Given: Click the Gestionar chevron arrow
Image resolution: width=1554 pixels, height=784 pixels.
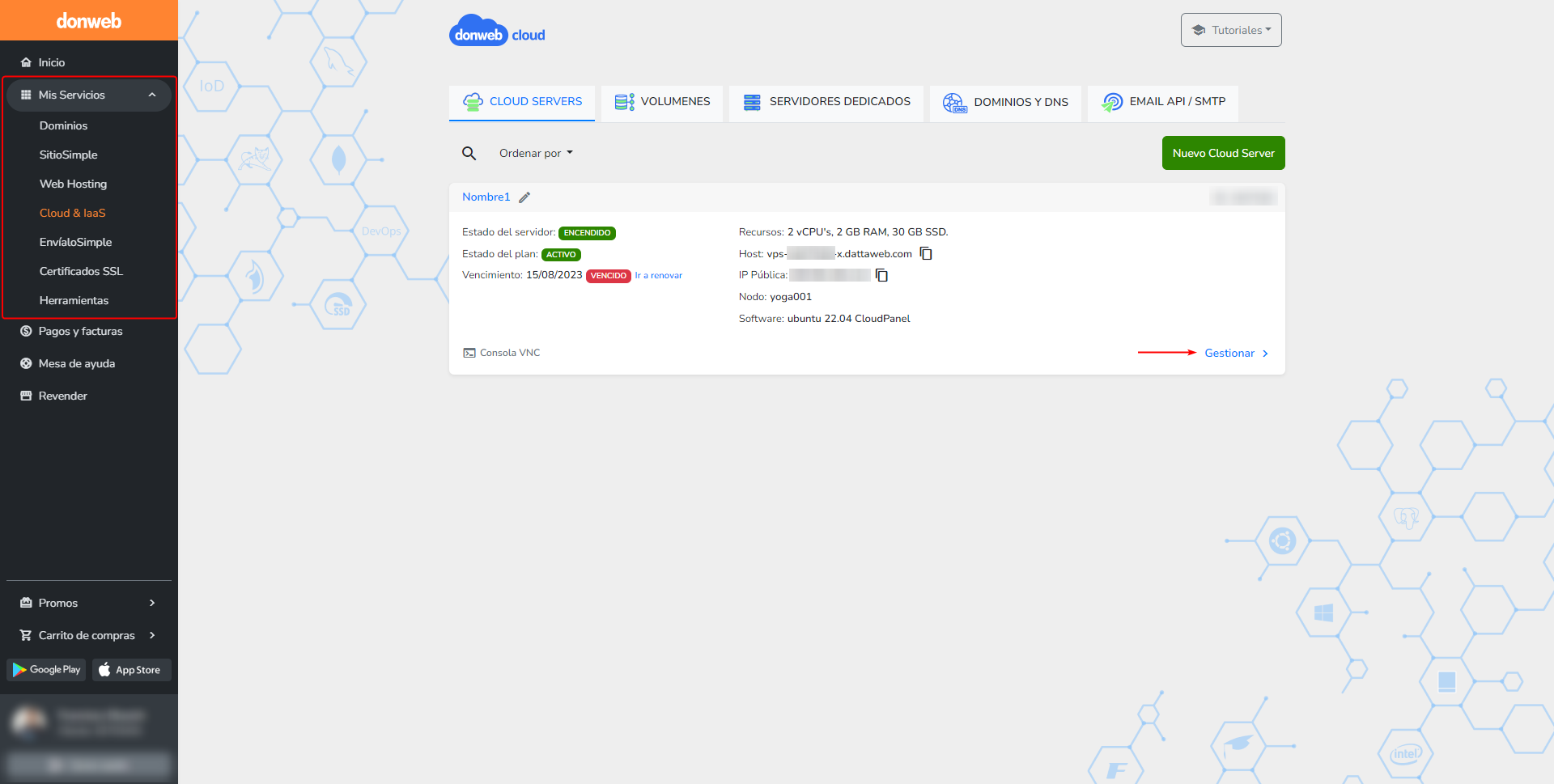Looking at the screenshot, I should click(x=1265, y=354).
